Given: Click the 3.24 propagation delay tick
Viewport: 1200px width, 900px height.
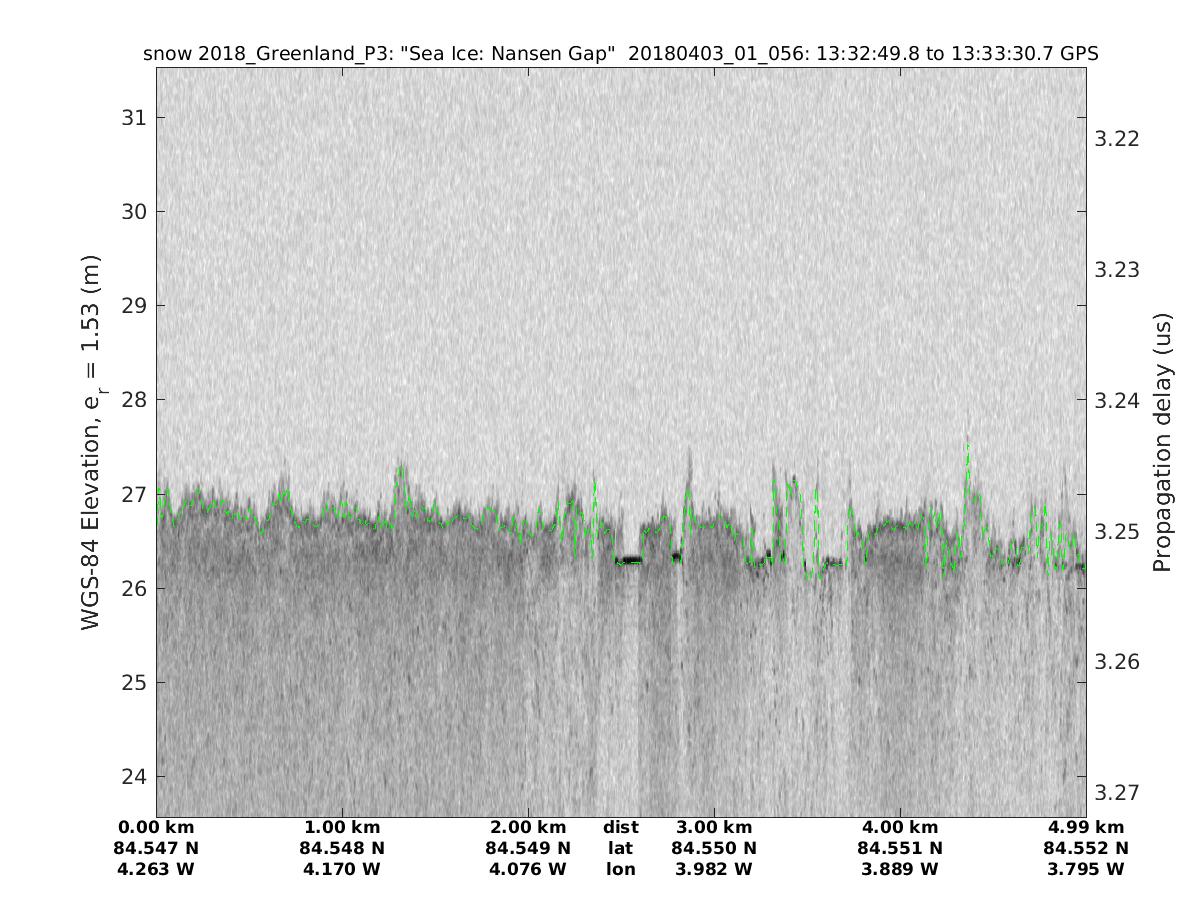Looking at the screenshot, I should (x=1118, y=400).
